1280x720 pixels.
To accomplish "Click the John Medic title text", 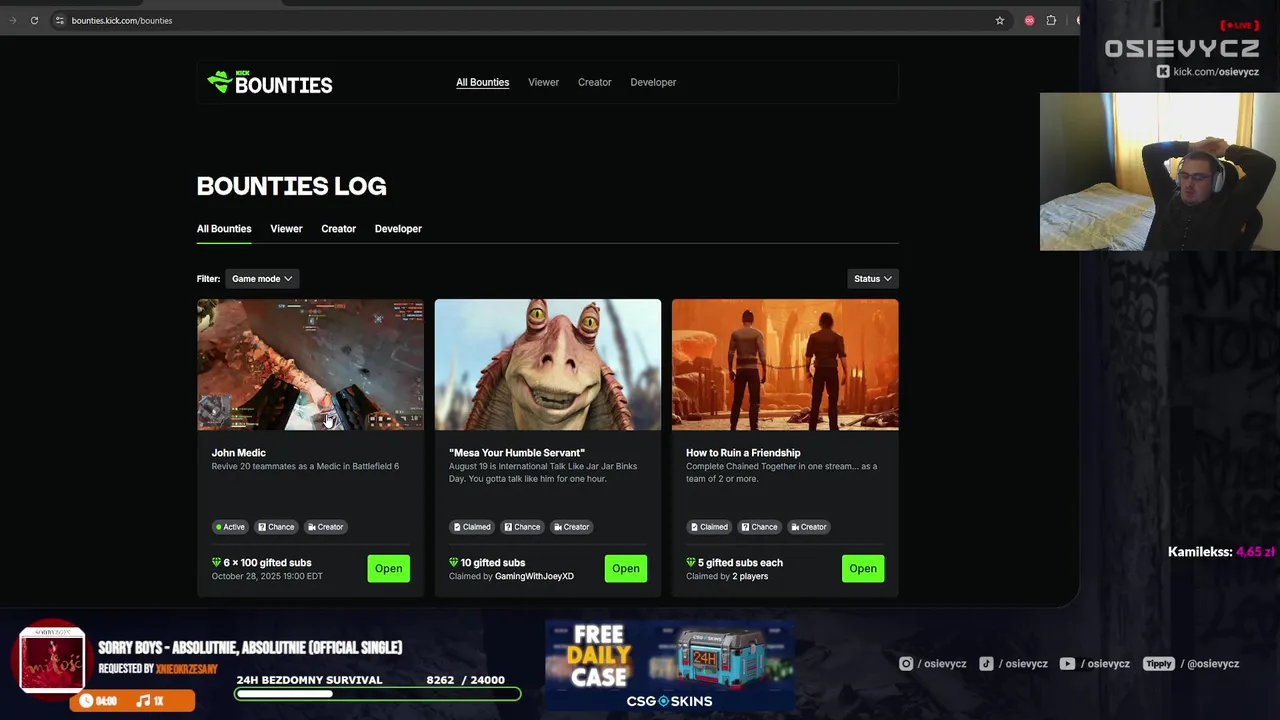I will coord(238,453).
